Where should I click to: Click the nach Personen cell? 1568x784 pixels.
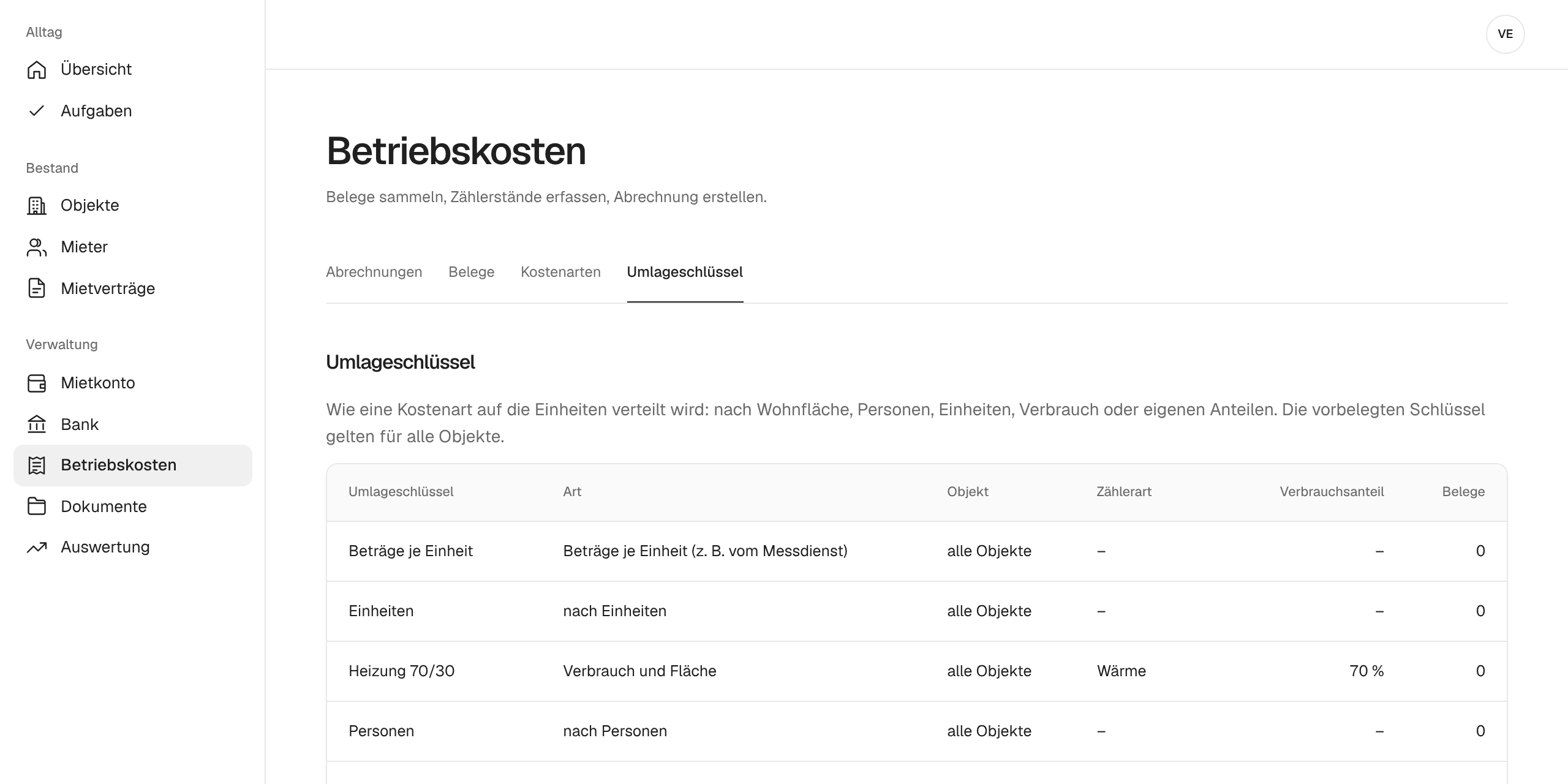(x=615, y=731)
